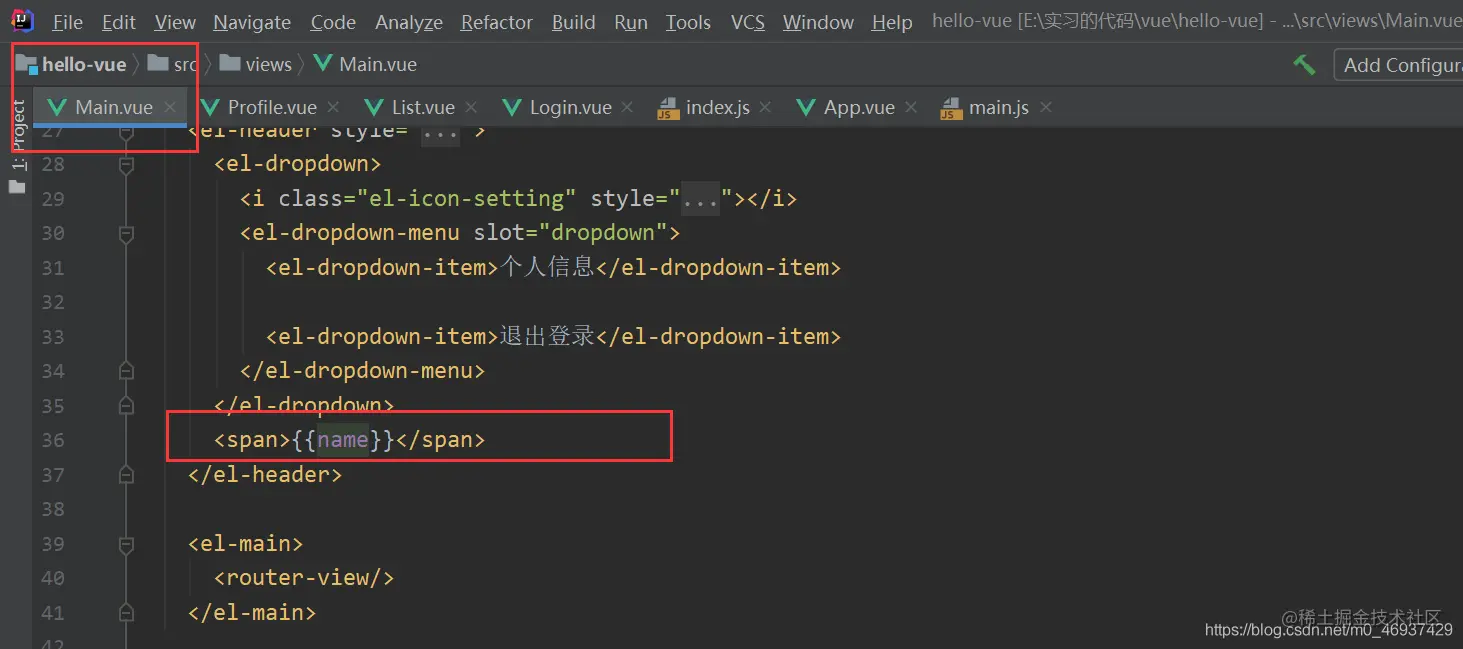Open the Project tool window sidebar
1463x649 pixels.
[17, 147]
